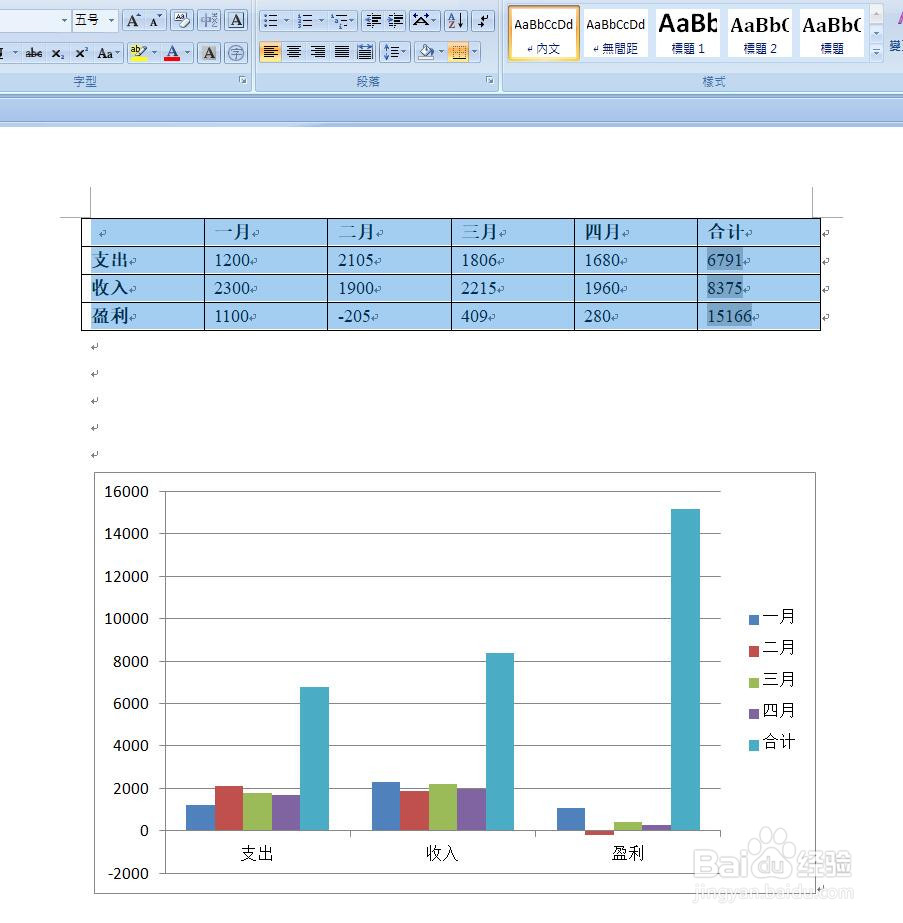
Task: Open the font size dropdown
Action: point(111,21)
